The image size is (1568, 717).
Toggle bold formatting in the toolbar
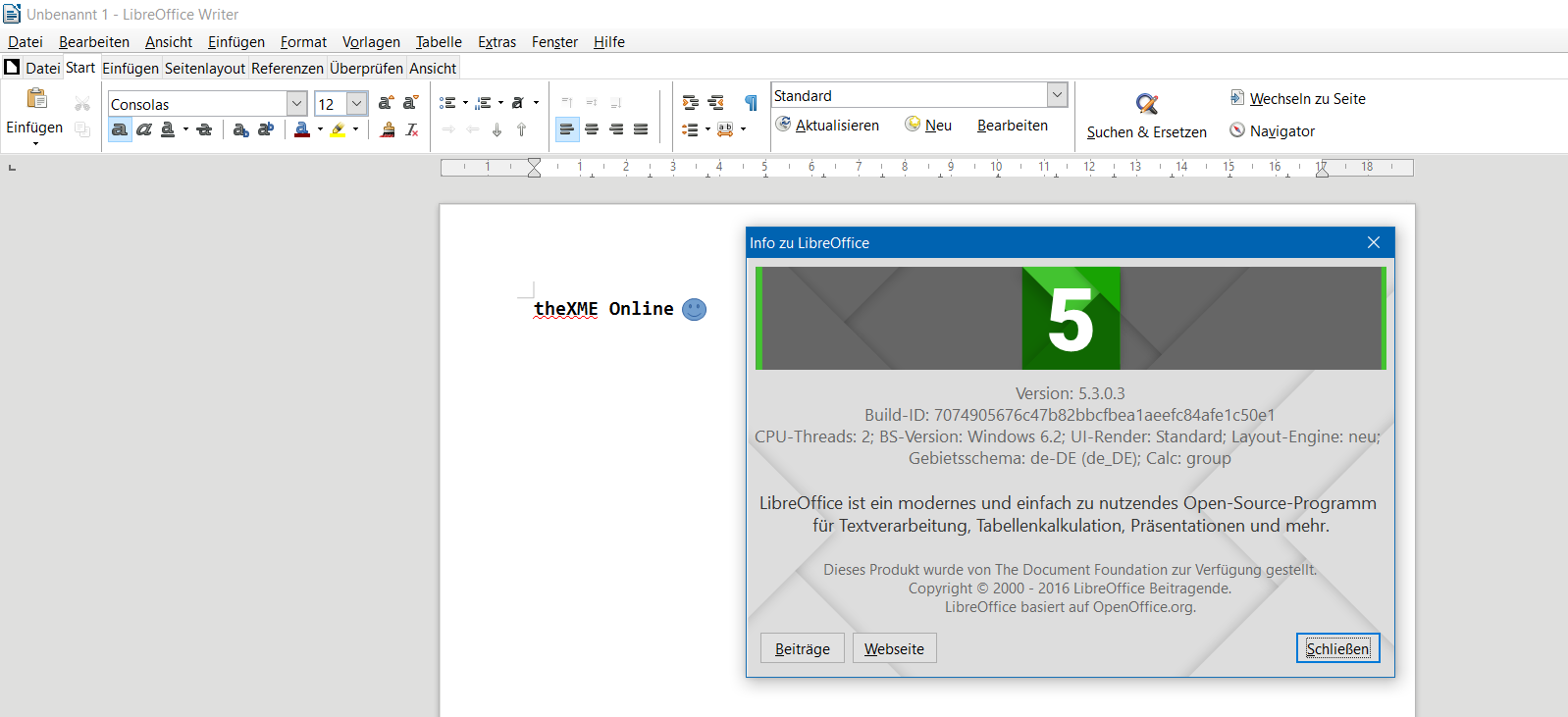coord(120,129)
